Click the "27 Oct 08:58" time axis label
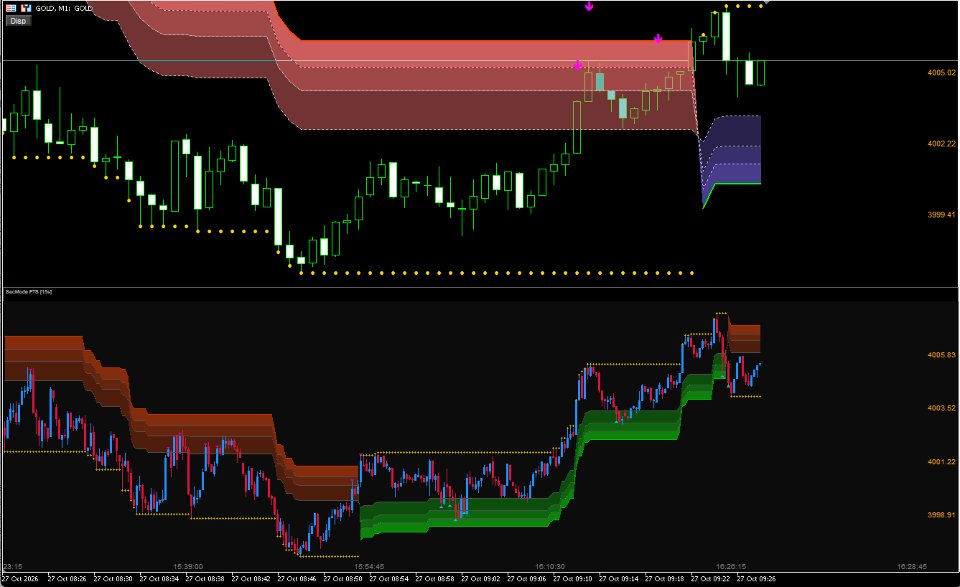 (435, 578)
